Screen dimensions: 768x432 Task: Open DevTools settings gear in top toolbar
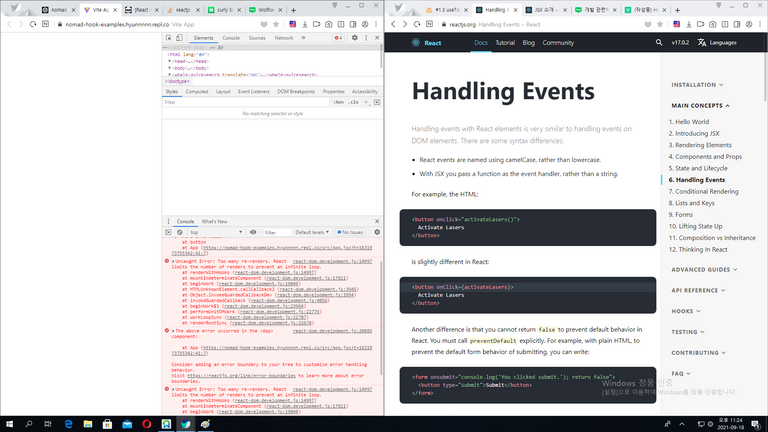click(x=355, y=38)
